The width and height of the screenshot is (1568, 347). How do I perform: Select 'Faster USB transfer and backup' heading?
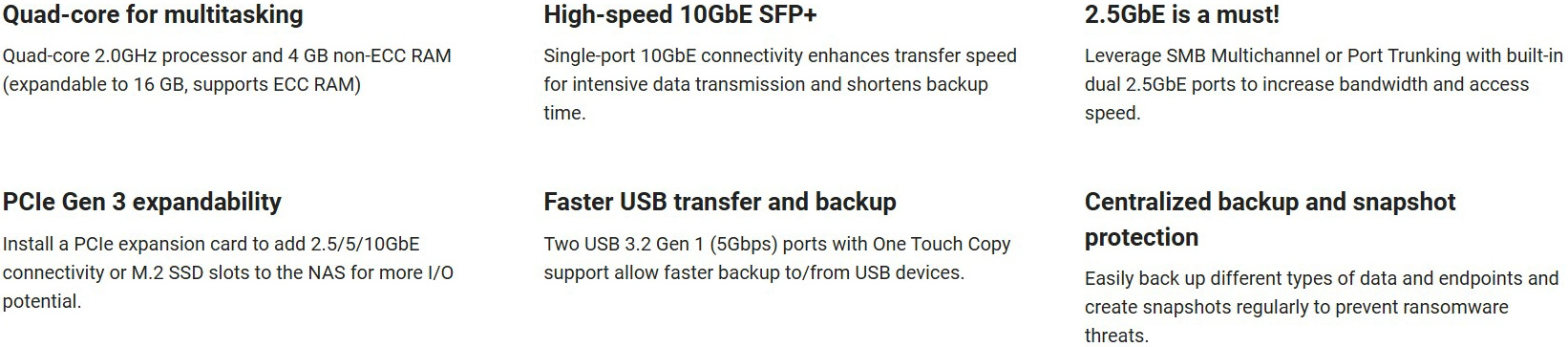[720, 203]
